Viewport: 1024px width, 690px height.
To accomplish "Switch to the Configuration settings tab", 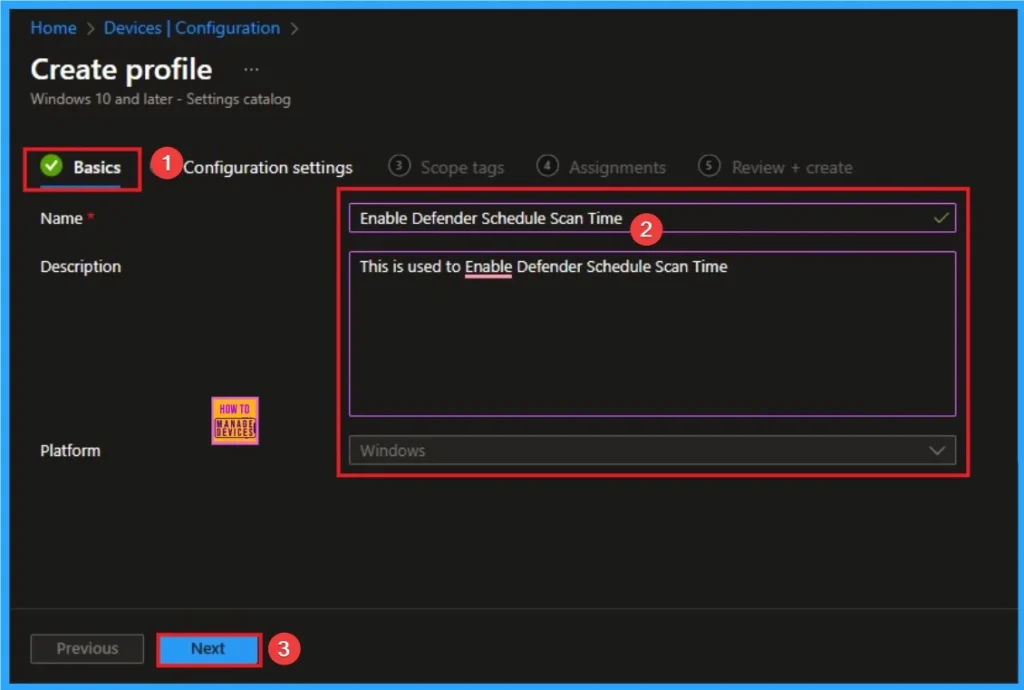I will tap(268, 167).
